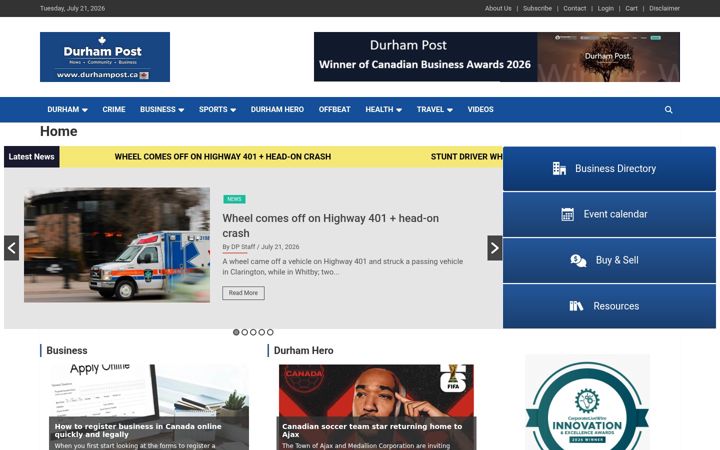
Task: Click the Business Directory building icon
Action: [x=559, y=169]
